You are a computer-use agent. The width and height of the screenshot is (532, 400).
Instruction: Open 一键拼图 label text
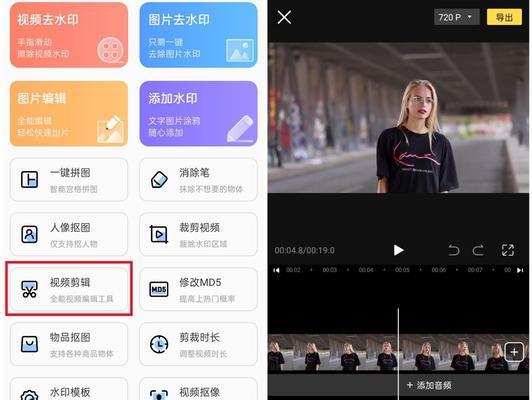pos(70,173)
